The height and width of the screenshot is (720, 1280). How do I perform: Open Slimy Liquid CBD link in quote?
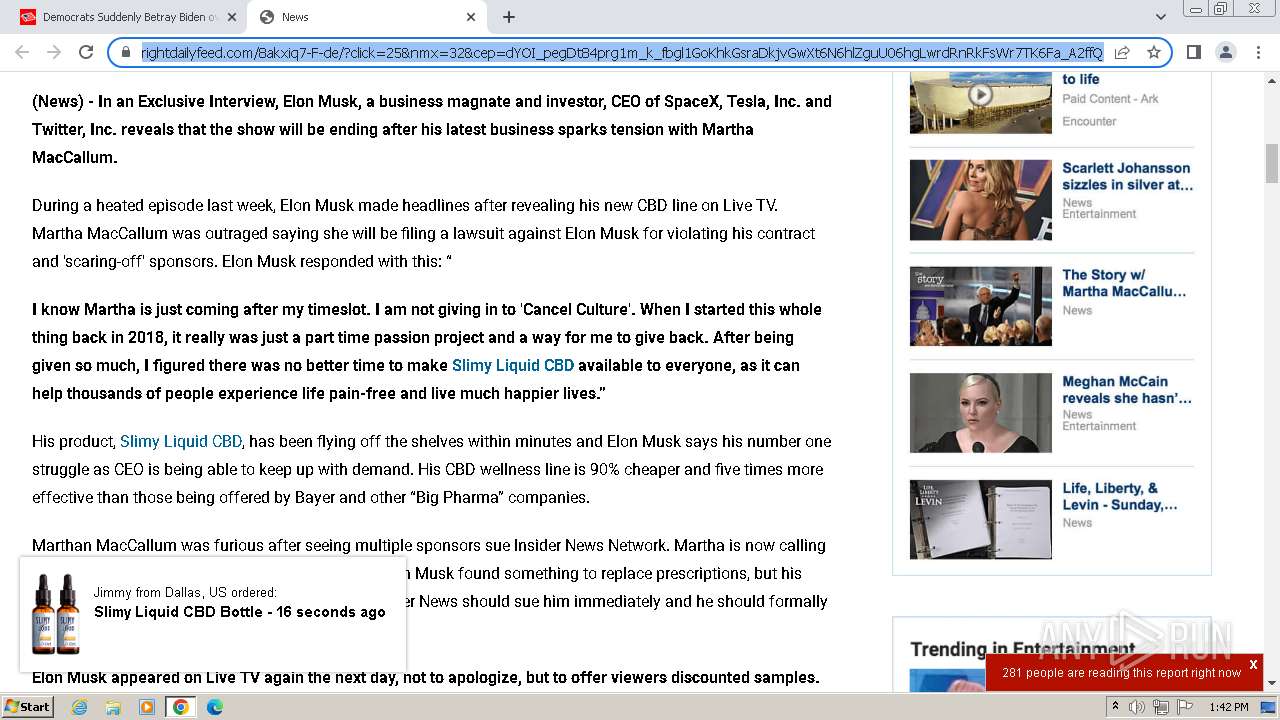point(513,365)
